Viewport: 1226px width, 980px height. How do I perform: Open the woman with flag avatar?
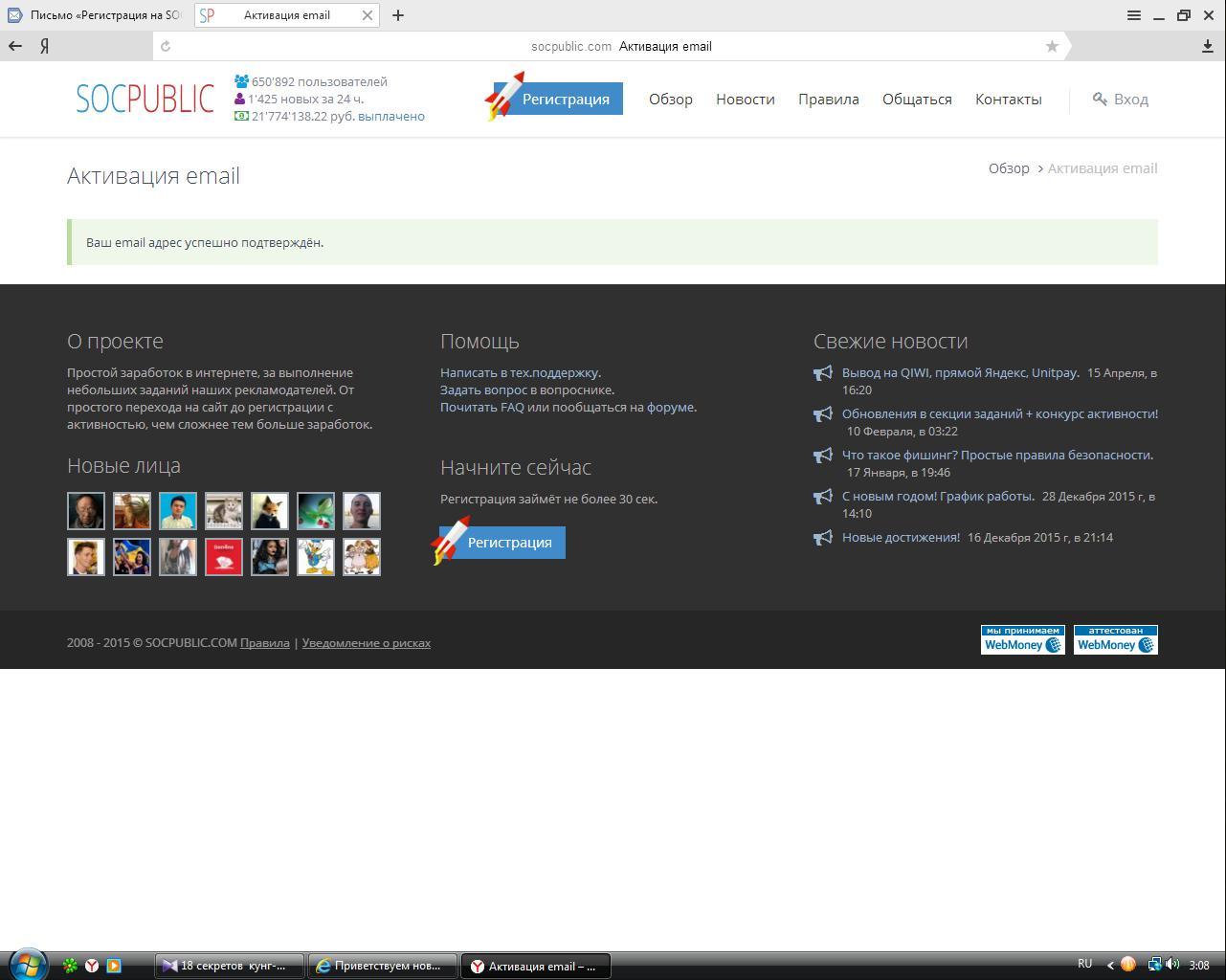pos(132,557)
